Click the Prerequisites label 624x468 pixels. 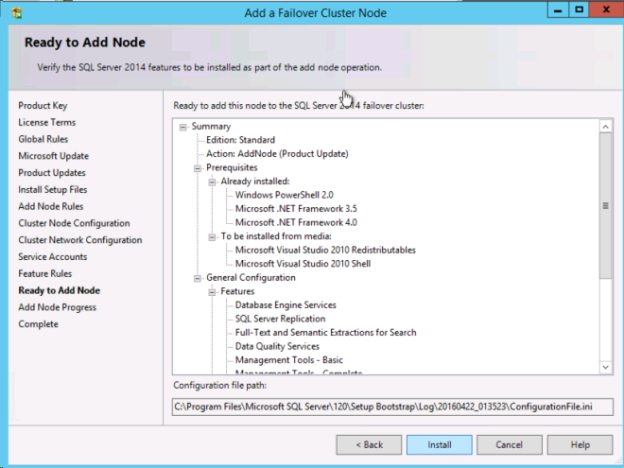pos(232,168)
